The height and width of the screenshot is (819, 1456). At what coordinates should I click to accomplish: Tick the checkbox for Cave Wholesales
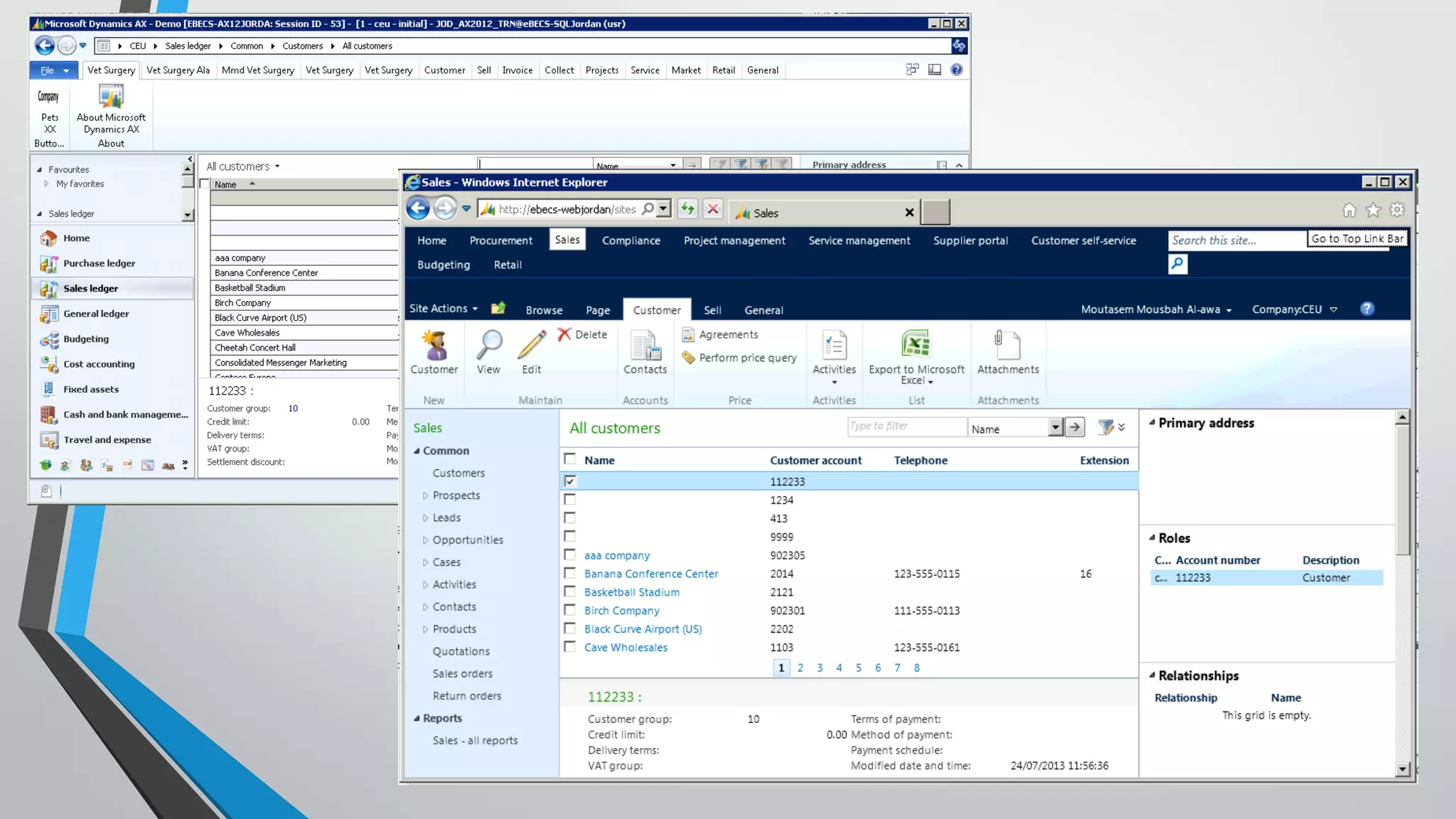(x=569, y=647)
